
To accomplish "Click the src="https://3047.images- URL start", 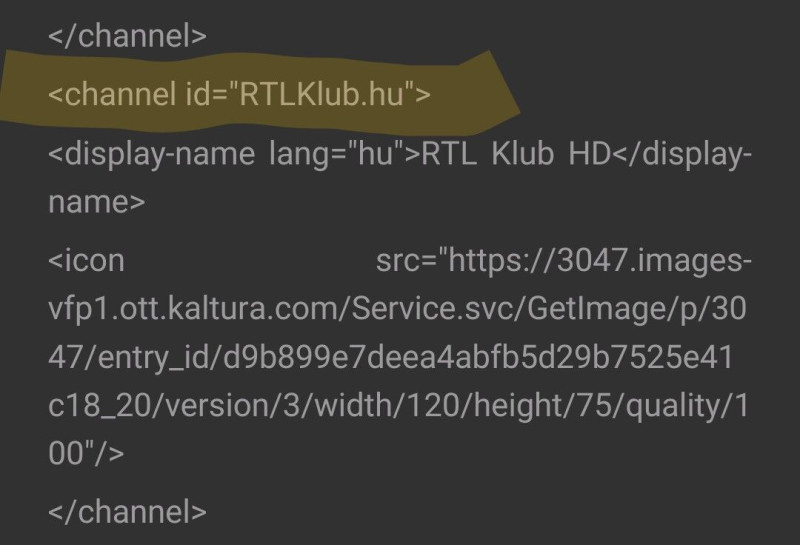I will coord(564,261).
